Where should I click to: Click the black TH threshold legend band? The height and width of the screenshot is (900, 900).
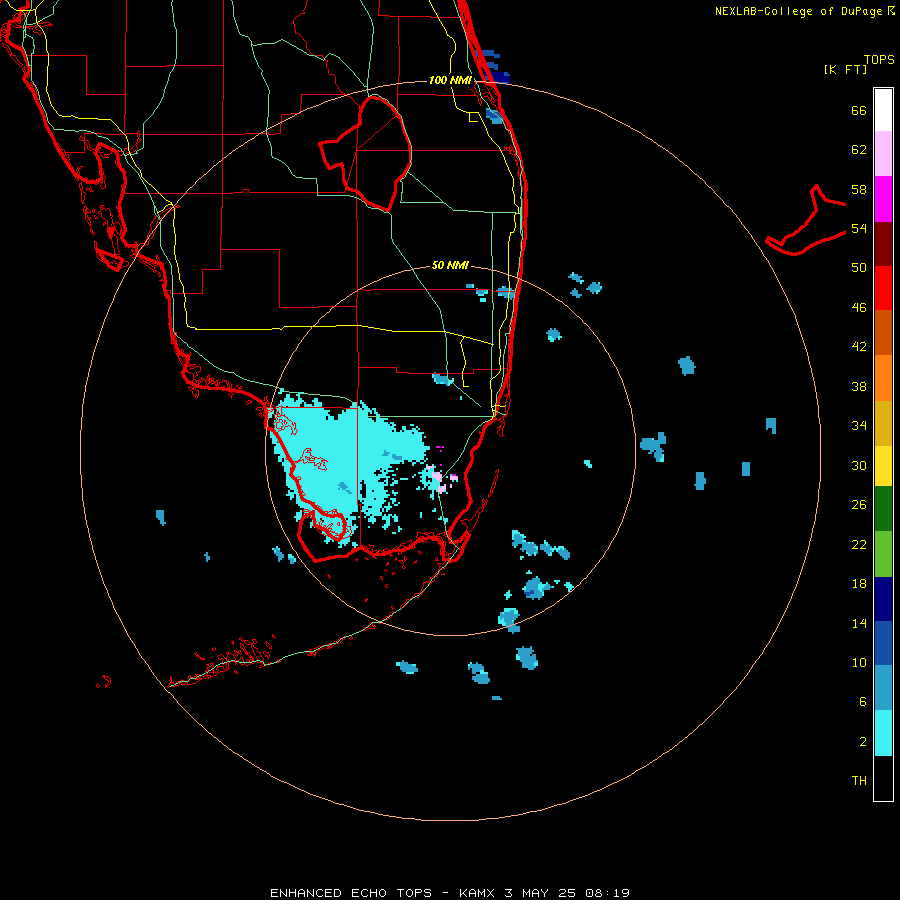[883, 778]
